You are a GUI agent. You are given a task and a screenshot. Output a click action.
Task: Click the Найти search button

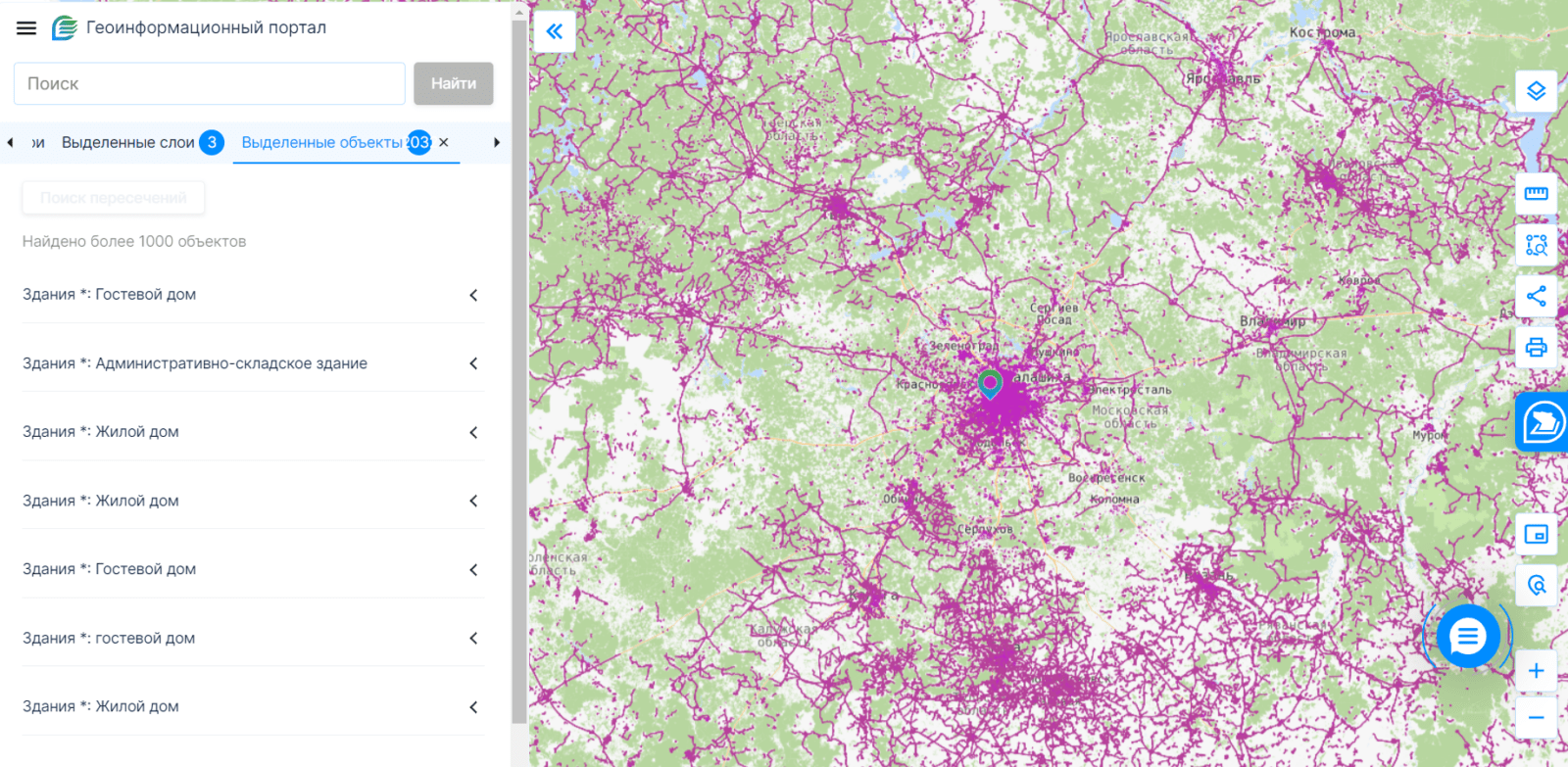click(453, 84)
